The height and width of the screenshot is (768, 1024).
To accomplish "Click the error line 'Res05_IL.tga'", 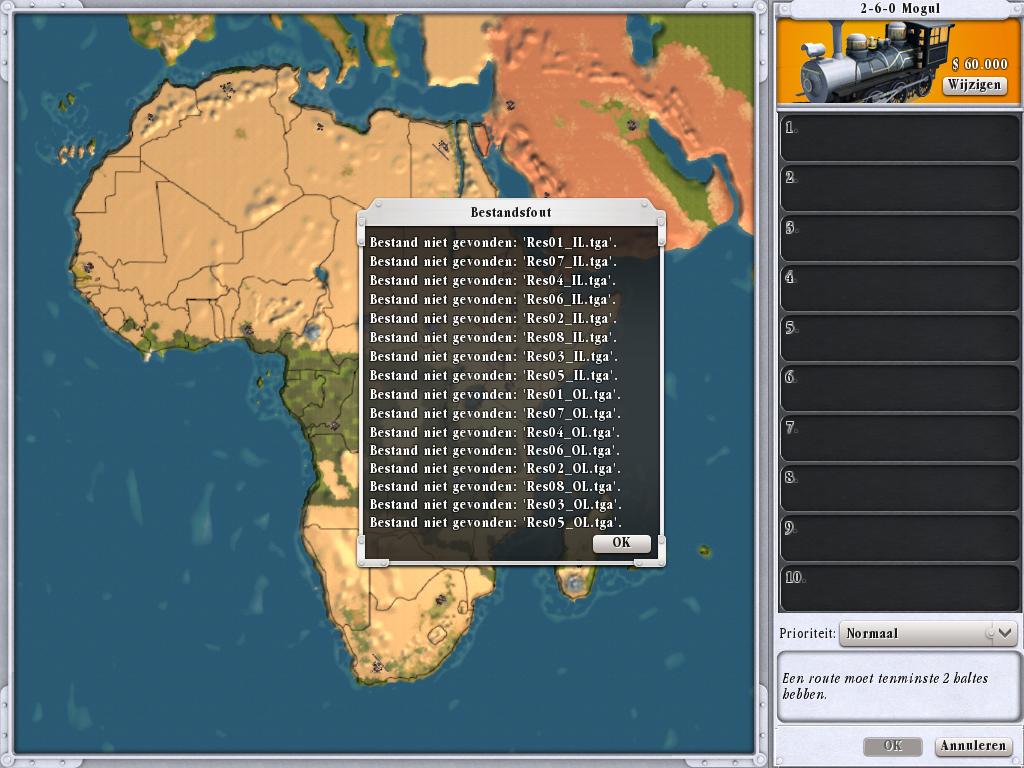I will click(493, 376).
